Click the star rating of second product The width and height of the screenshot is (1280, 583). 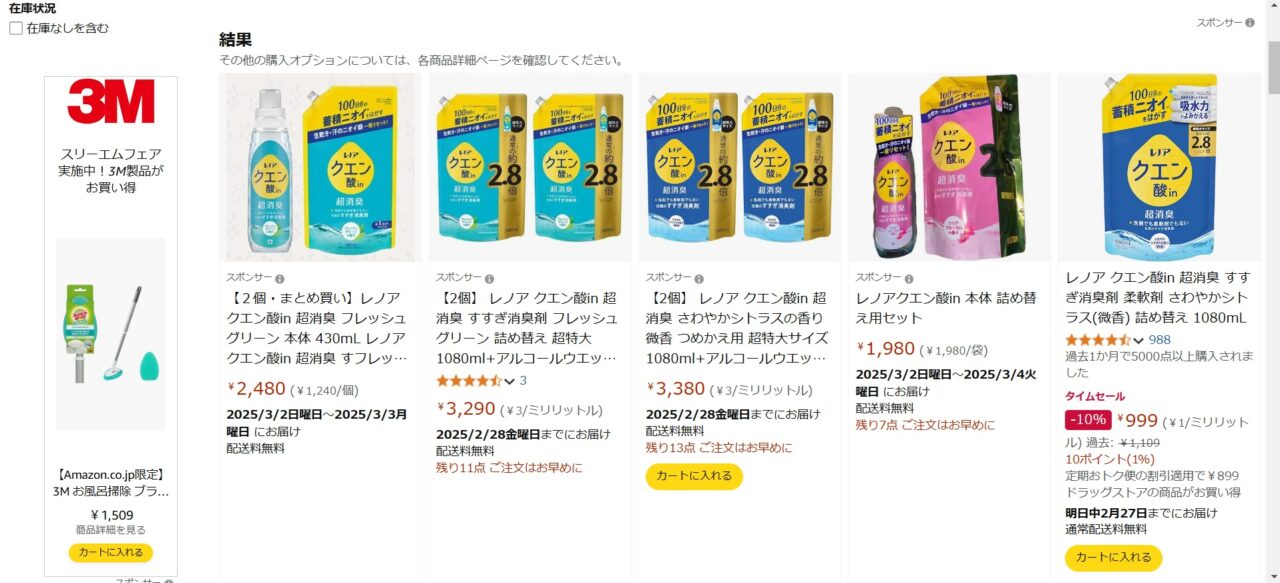click(469, 381)
